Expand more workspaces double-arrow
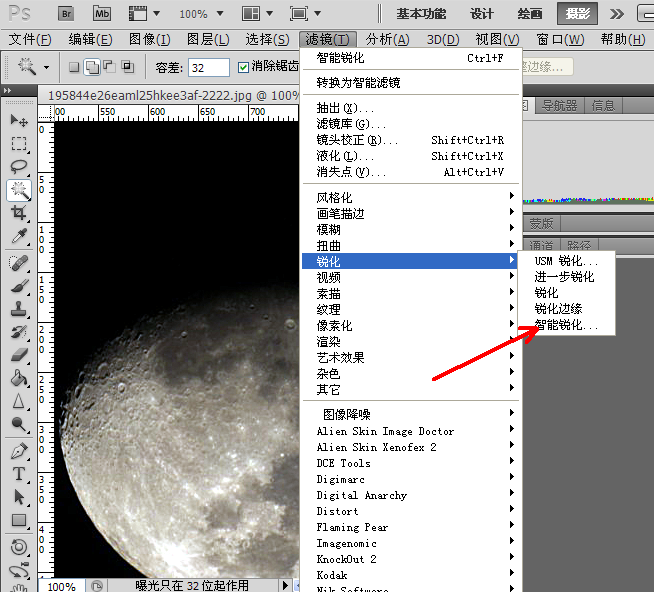 616,14
